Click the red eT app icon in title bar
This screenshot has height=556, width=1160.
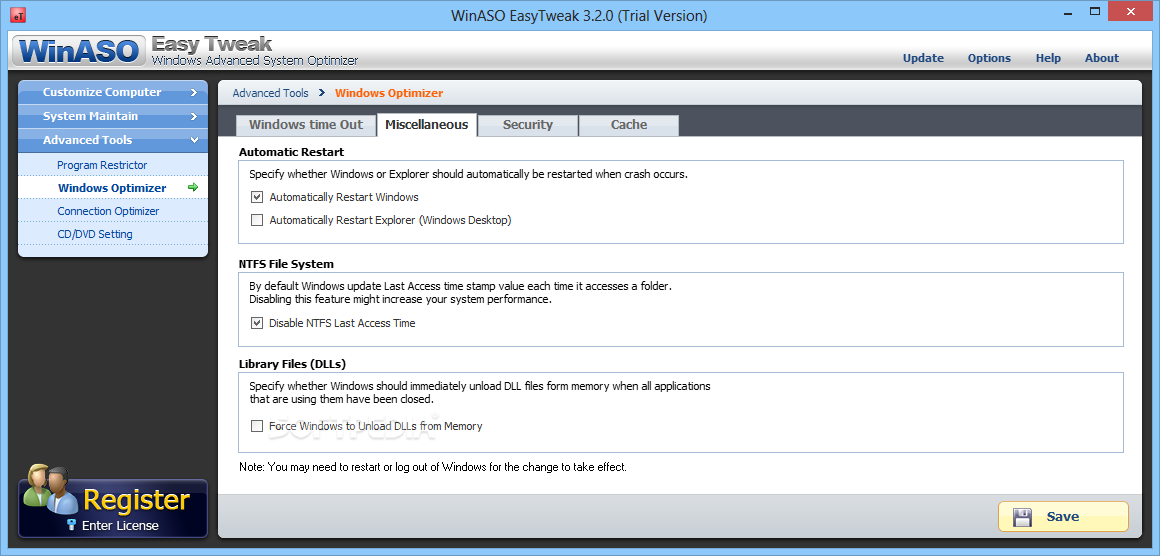pyautogui.click(x=18, y=15)
